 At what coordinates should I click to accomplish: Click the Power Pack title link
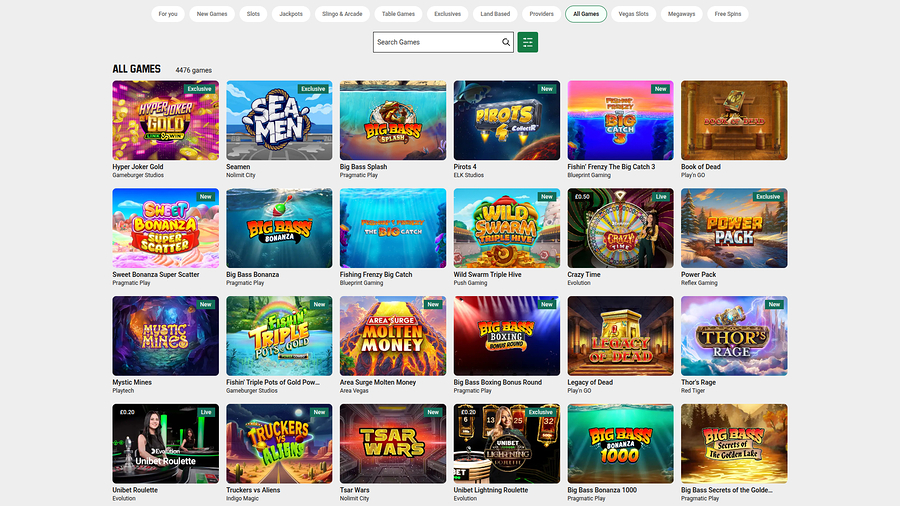pyautogui.click(x=699, y=275)
